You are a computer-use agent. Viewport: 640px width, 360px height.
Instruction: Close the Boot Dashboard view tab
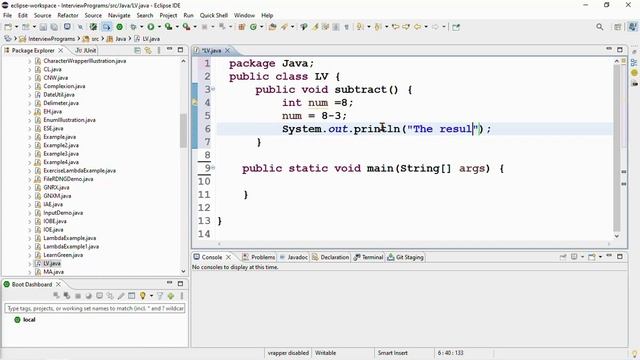58,284
